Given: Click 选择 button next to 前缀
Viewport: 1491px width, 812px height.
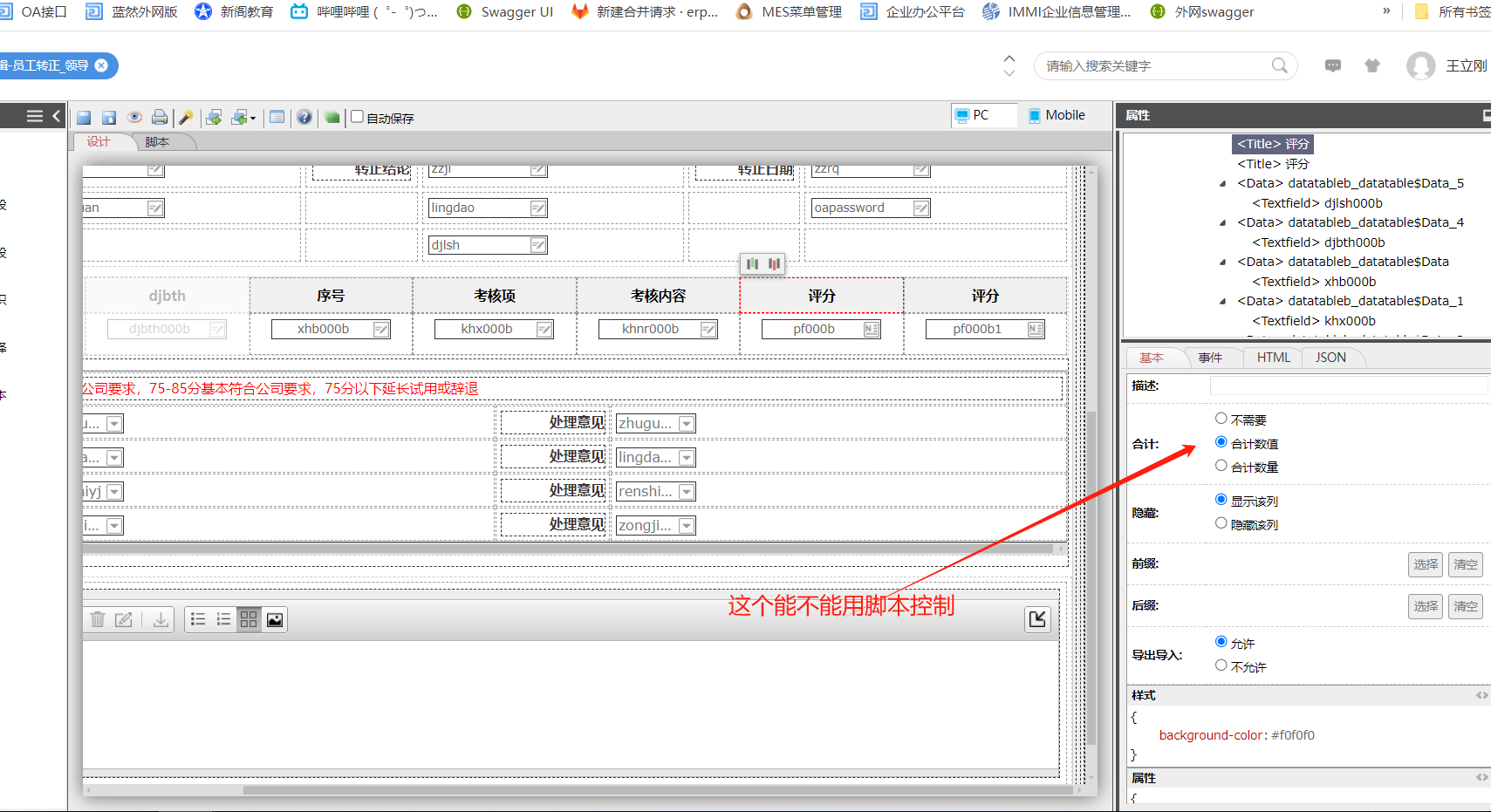Looking at the screenshot, I should [x=1425, y=564].
